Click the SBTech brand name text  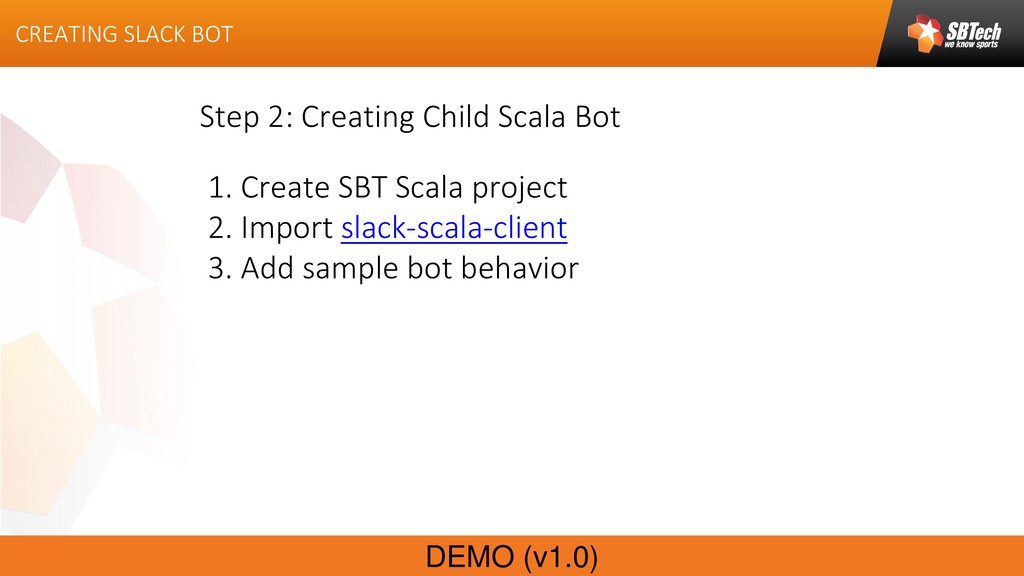click(972, 30)
